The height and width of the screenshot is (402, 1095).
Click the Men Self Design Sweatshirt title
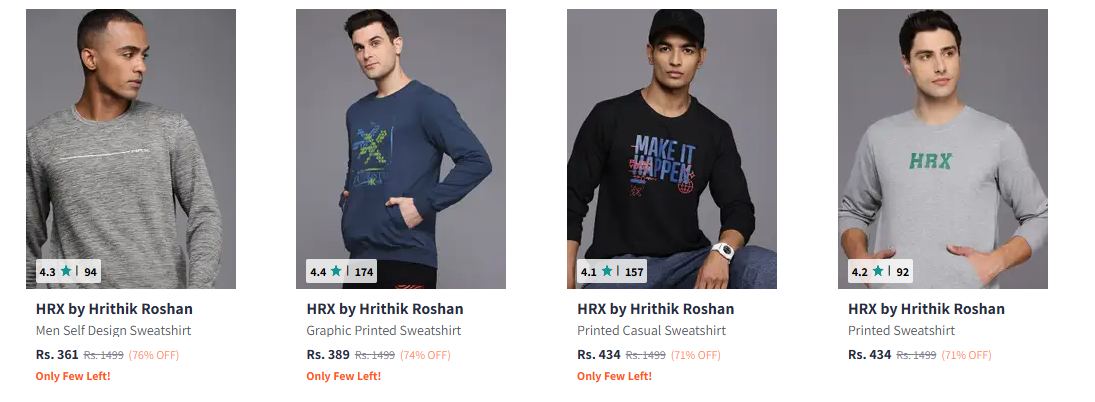point(113,331)
